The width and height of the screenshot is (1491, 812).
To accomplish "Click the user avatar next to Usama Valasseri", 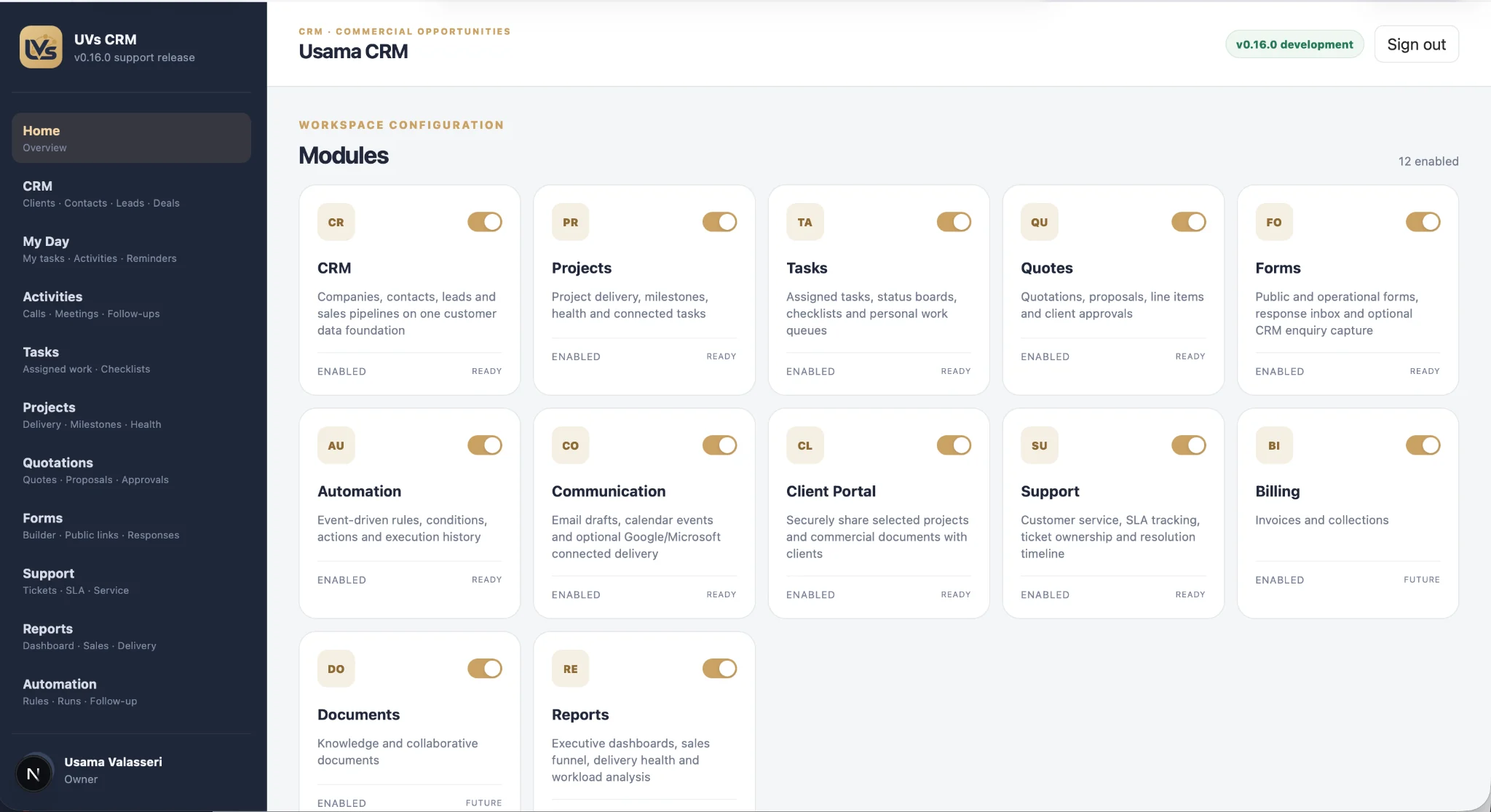I will pyautogui.click(x=33, y=773).
